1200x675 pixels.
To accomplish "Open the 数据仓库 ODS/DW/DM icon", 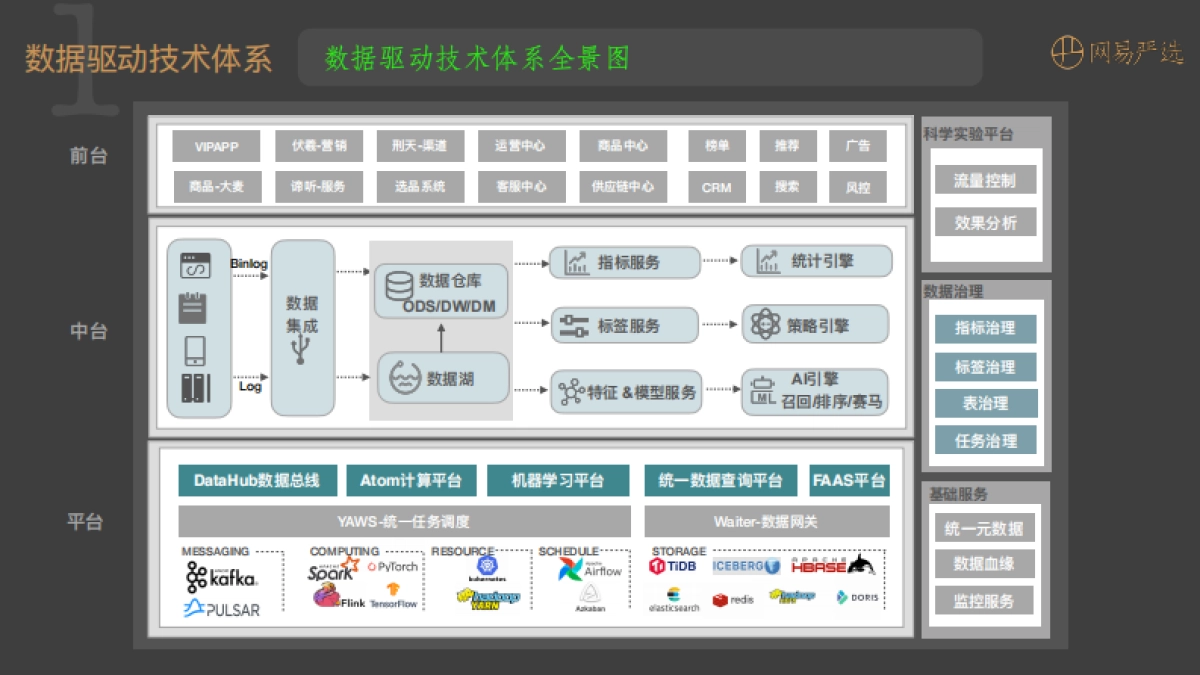I will click(440, 289).
